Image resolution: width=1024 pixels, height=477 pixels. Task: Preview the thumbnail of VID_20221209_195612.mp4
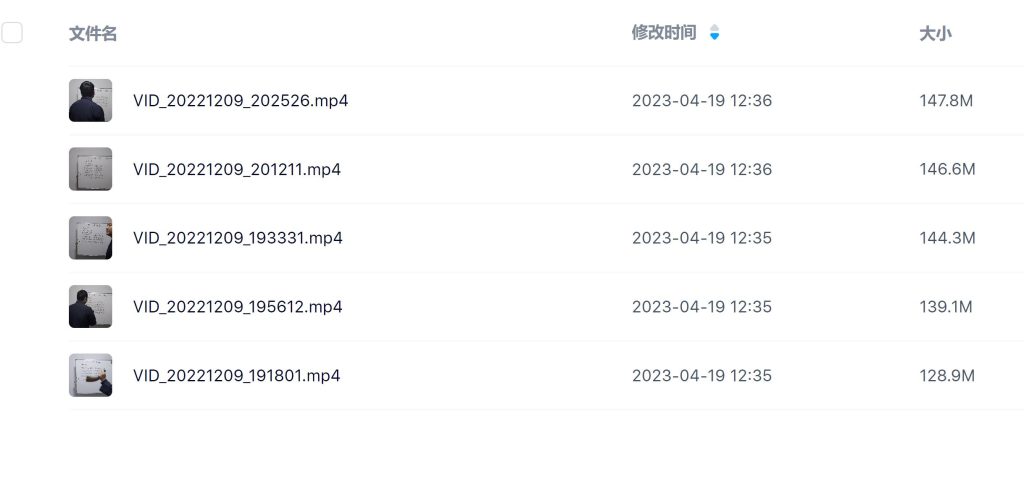(x=90, y=307)
